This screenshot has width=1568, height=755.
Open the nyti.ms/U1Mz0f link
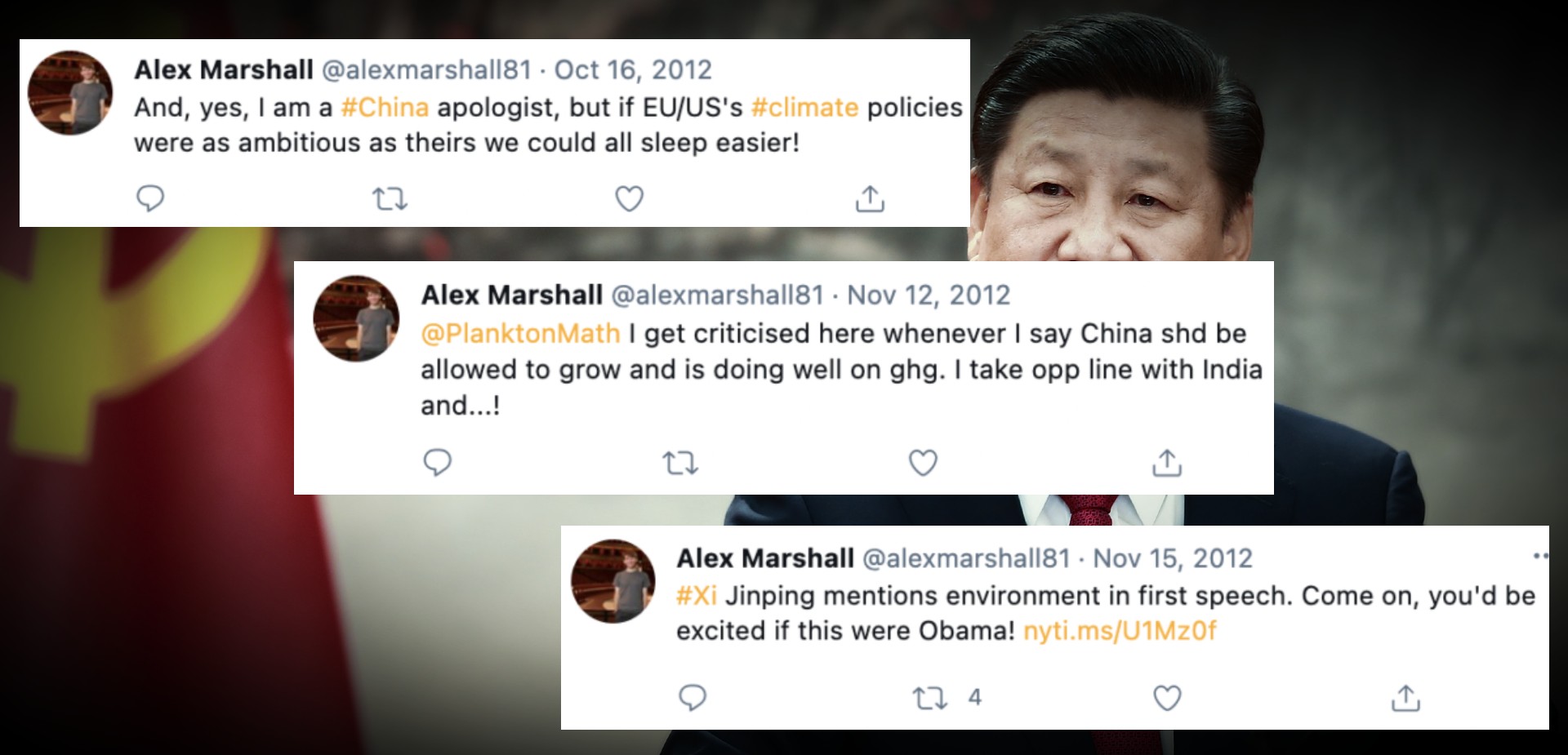1120,631
